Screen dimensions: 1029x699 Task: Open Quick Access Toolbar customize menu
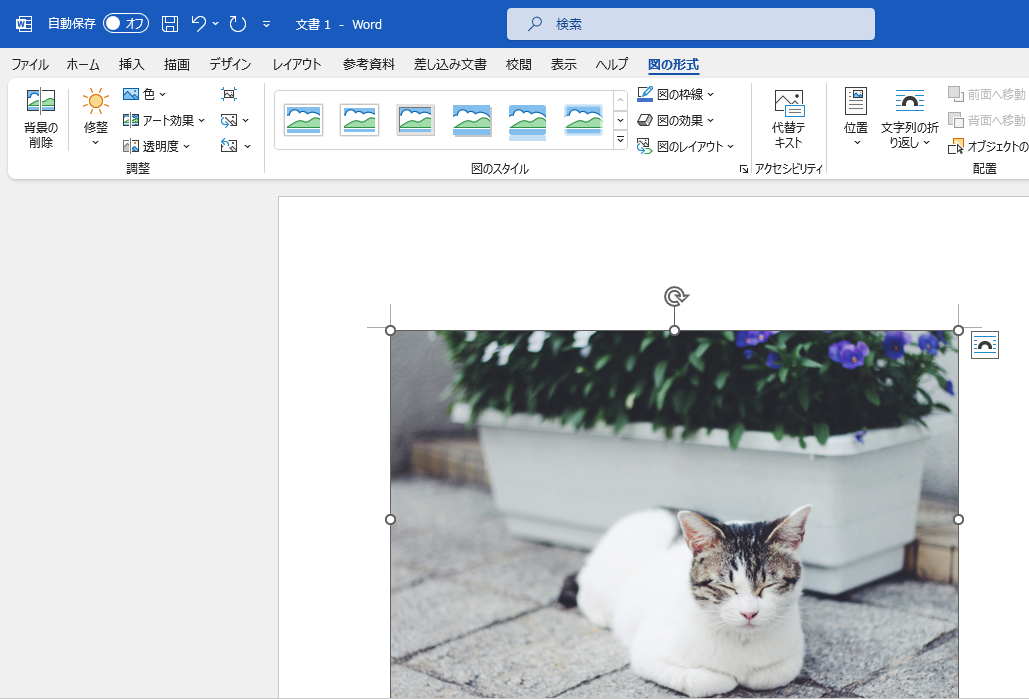point(266,24)
